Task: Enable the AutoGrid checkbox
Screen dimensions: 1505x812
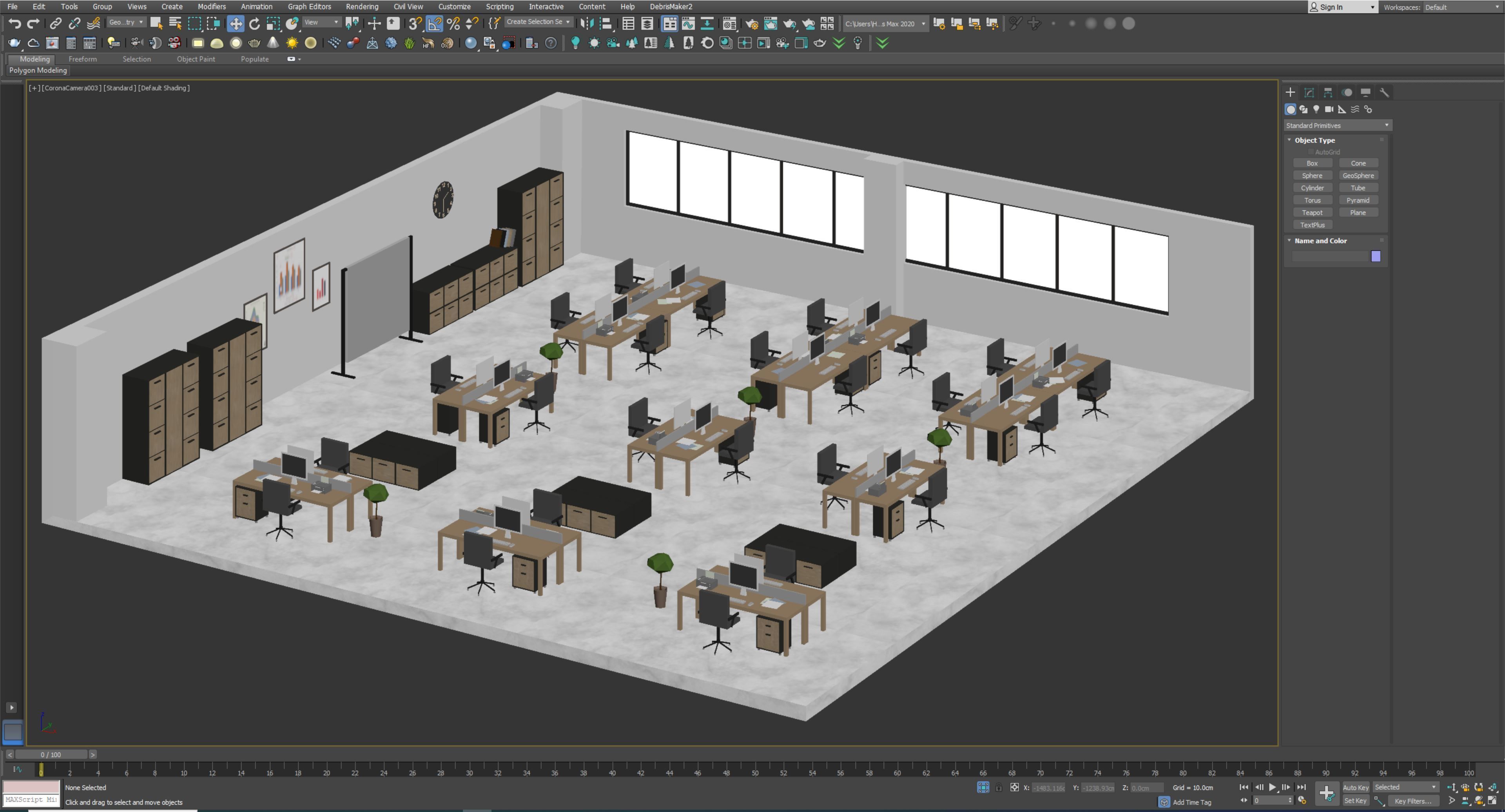Action: click(x=1311, y=152)
